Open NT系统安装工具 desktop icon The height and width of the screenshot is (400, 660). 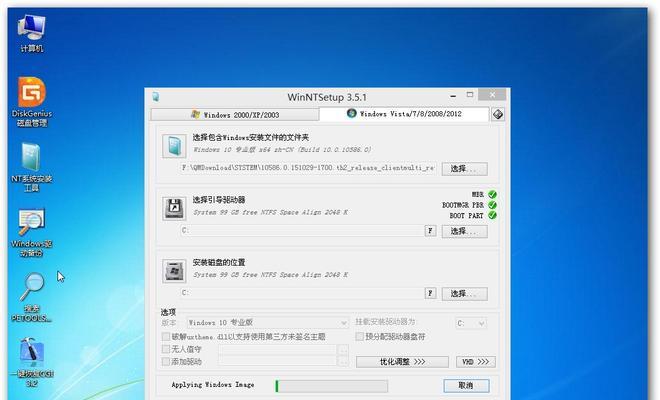32,168
